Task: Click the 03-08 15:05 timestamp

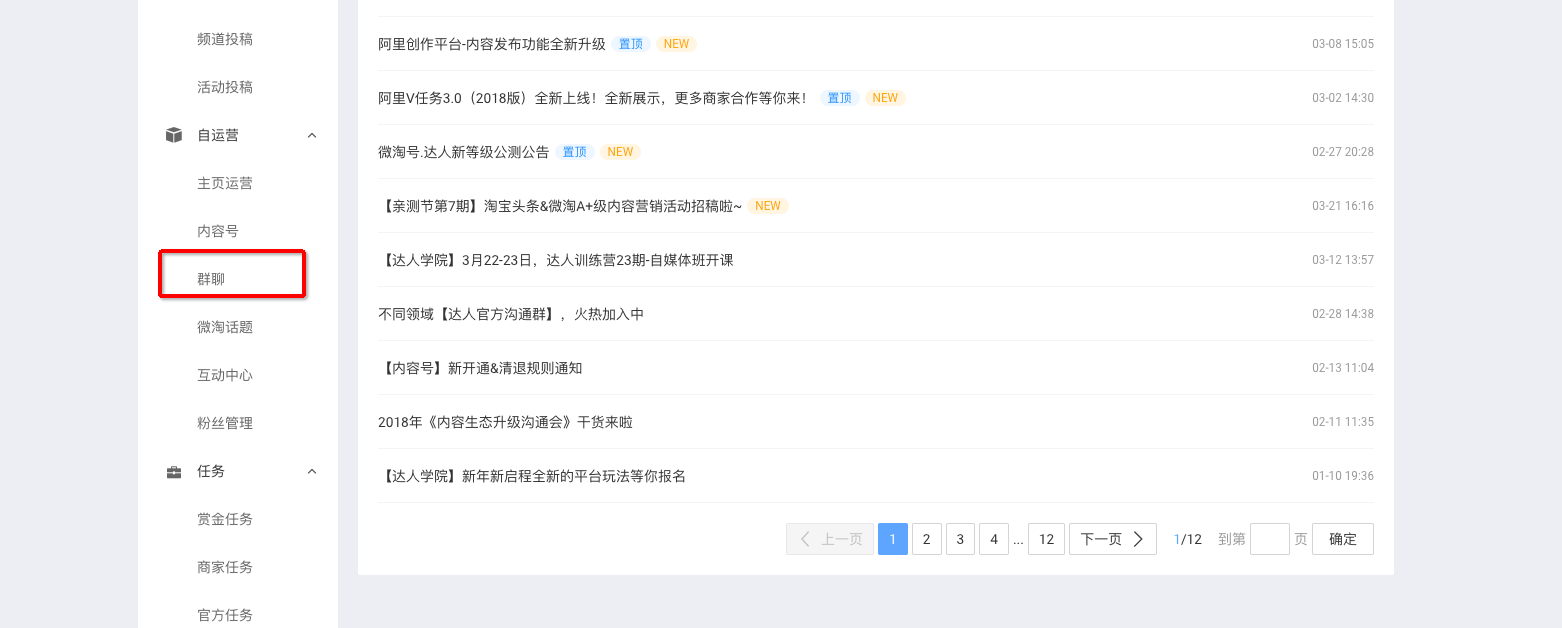Action: [1343, 44]
